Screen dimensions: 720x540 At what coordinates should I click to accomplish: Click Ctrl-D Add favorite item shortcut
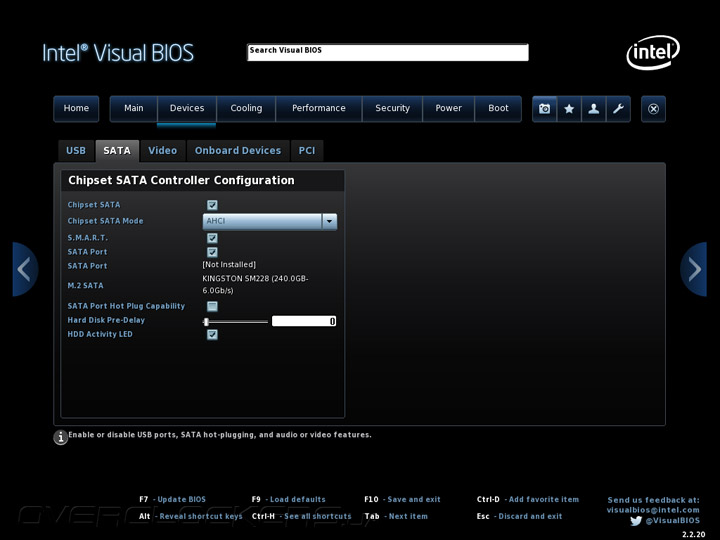(528, 500)
